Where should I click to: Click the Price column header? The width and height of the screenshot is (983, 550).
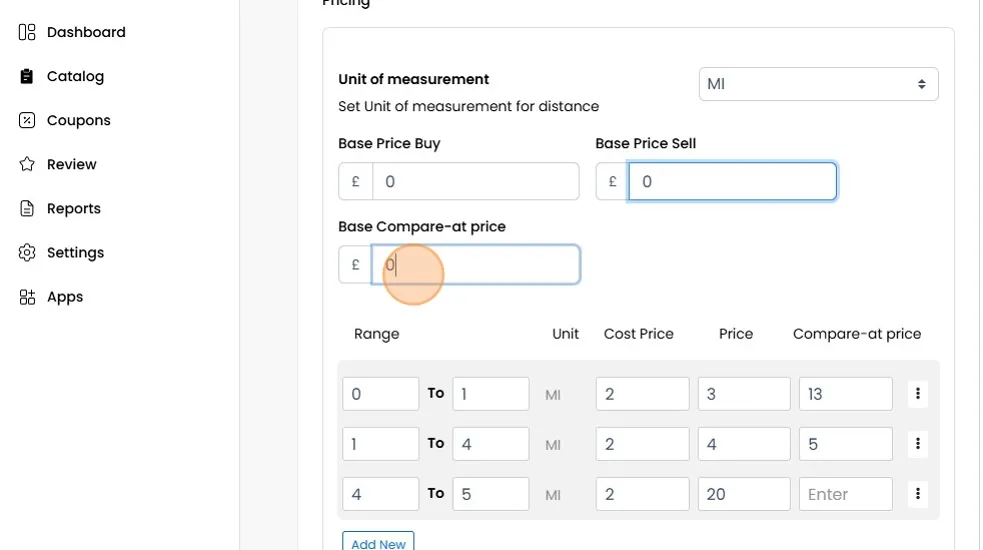736,334
